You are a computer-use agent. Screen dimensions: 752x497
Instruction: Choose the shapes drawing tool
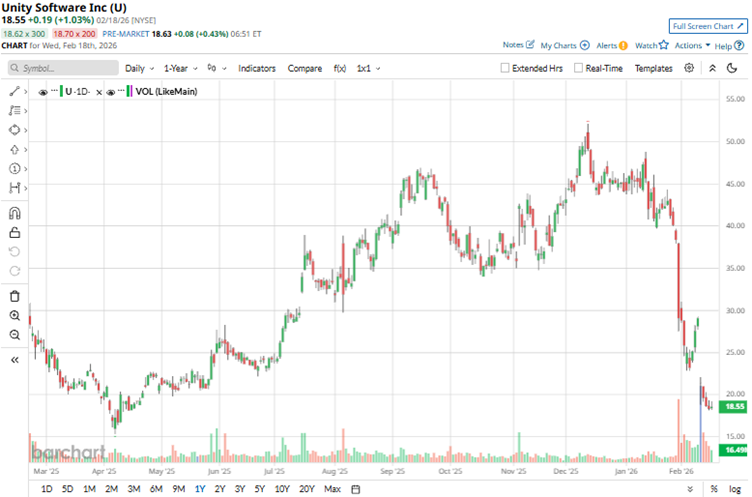pyautogui.click(x=14, y=130)
